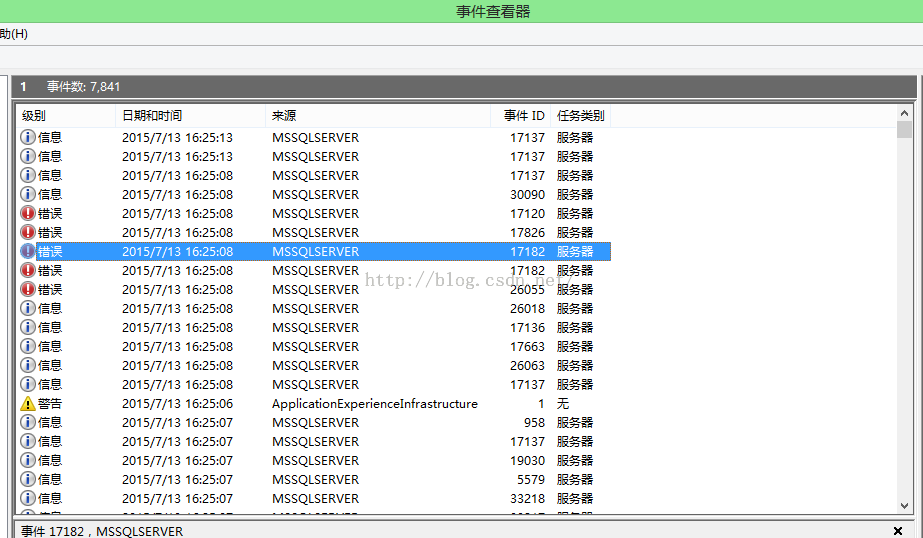Select the error icon for event 26055
Image resolution: width=923 pixels, height=538 pixels.
[x=28, y=289]
